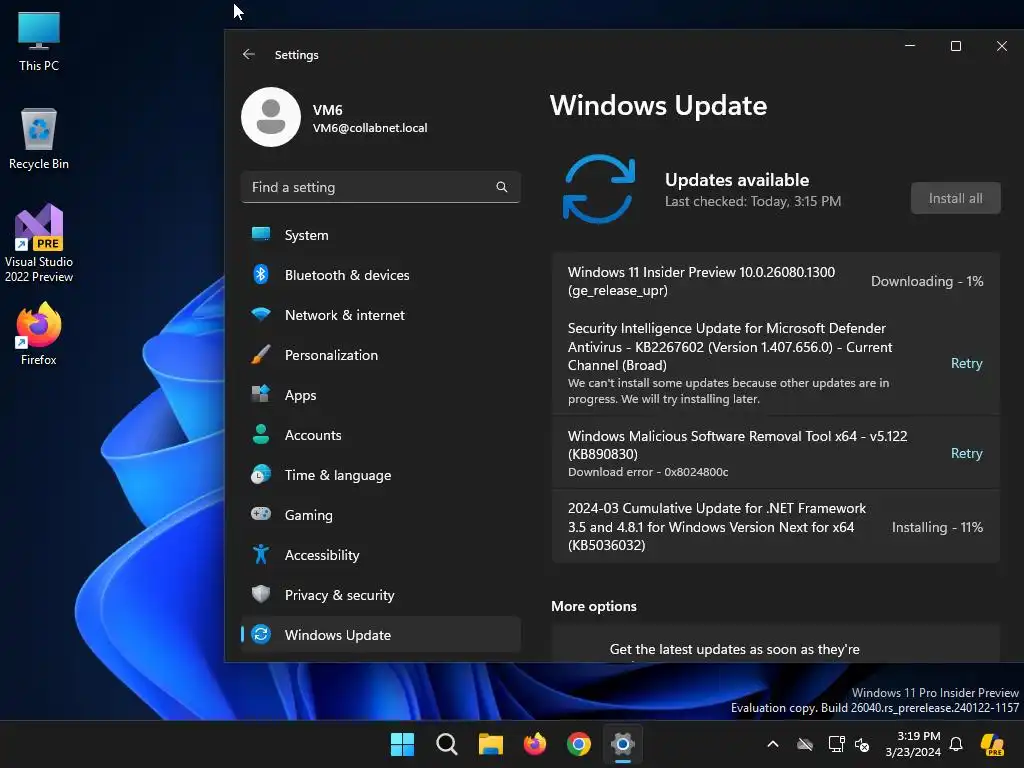This screenshot has height=768, width=1024.
Task: Open Privacy & security settings
Action: [x=381, y=595]
